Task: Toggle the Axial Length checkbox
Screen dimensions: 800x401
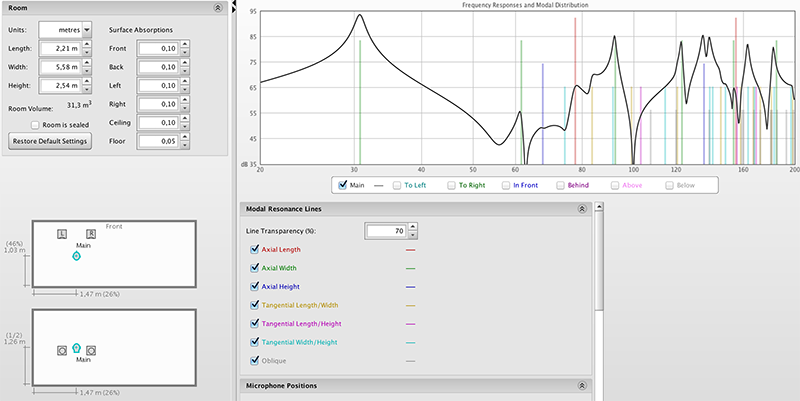Action: (x=252, y=250)
